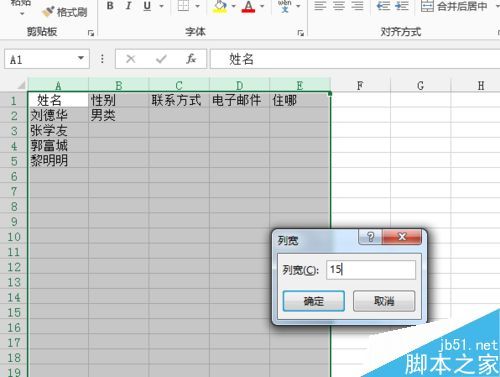Viewport: 500px width, 377px height.
Task: Decrease indent
Action: (x=383, y=6)
